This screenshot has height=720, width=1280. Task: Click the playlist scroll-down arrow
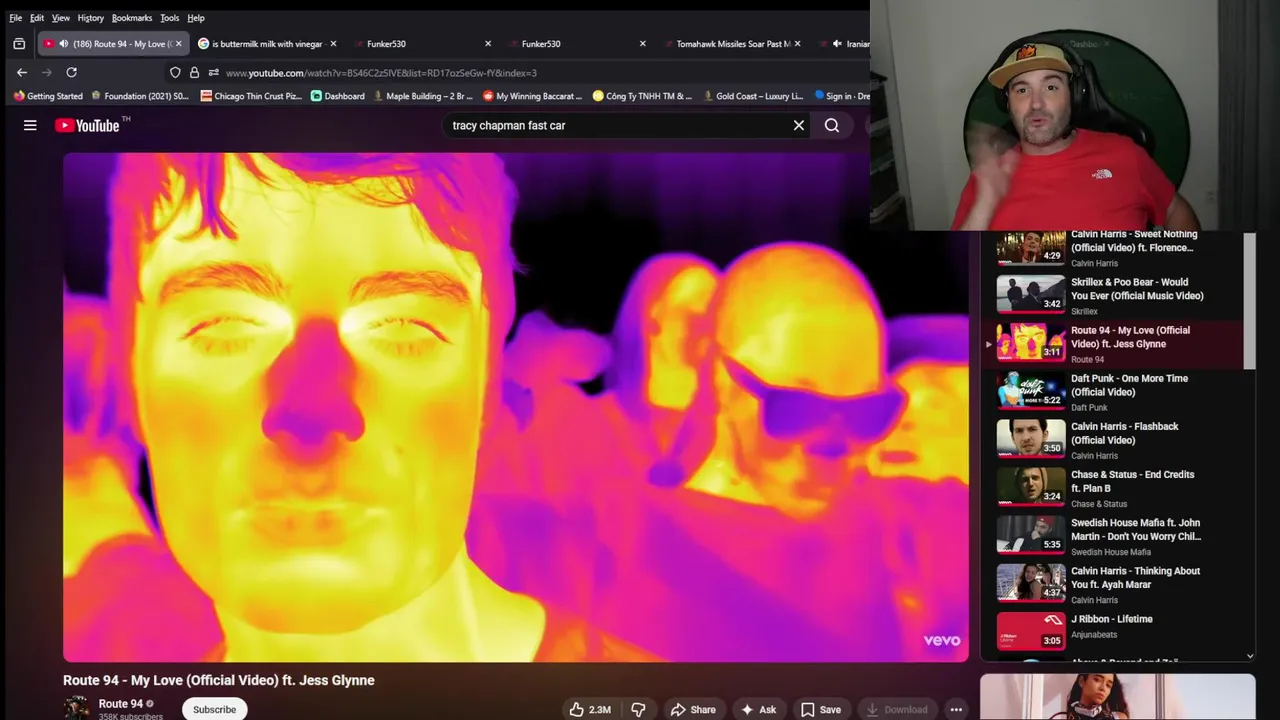coord(1249,656)
